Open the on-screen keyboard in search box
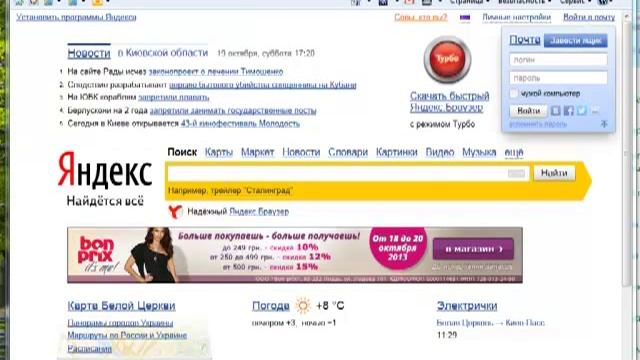Viewport: 640px width, 360px height. pos(516,173)
